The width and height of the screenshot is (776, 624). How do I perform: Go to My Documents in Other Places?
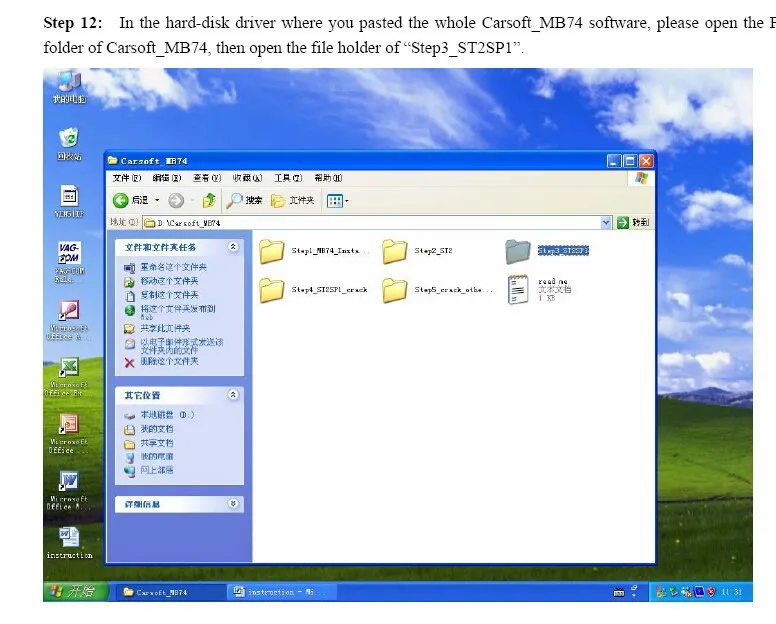click(149, 429)
